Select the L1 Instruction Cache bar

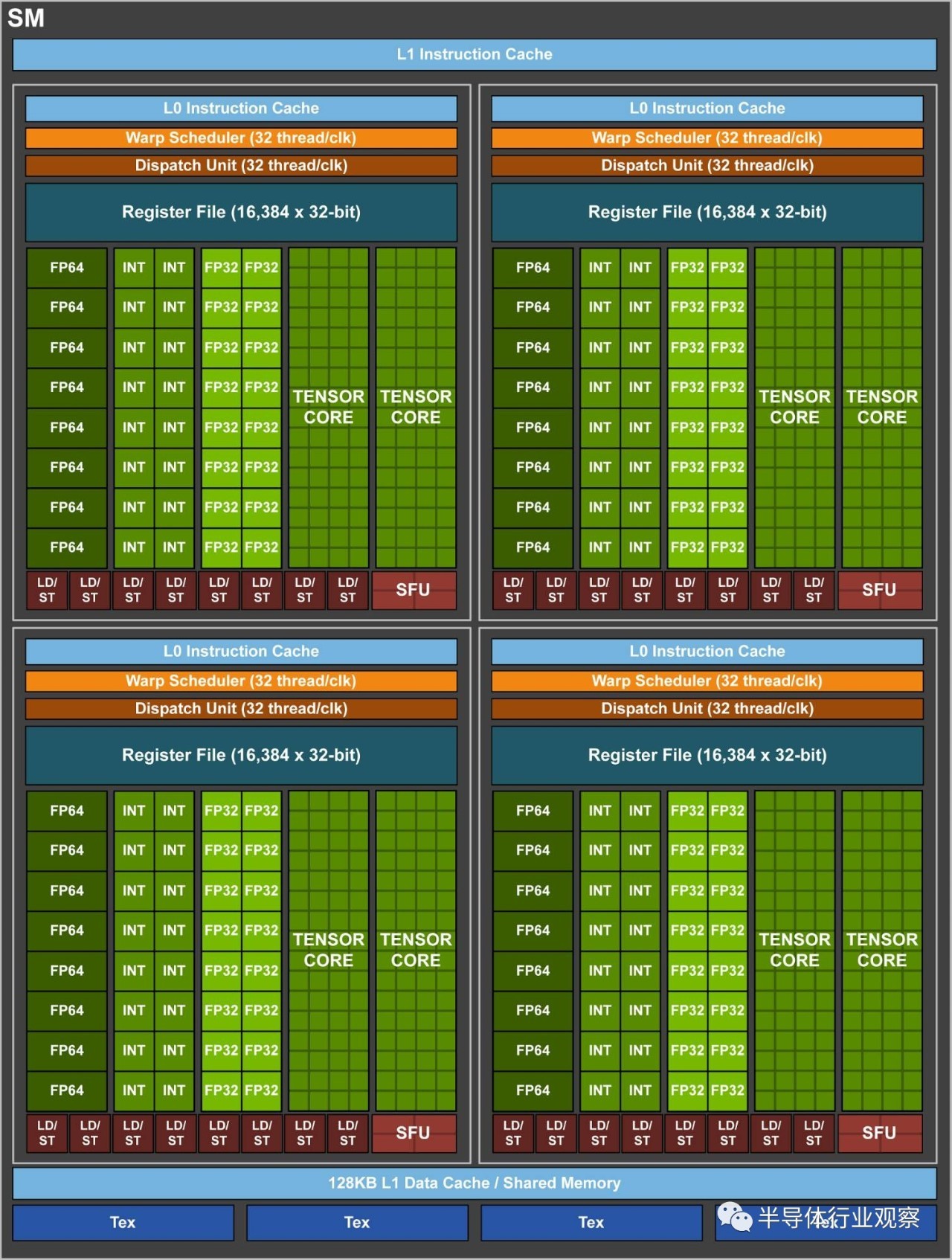pyautogui.click(x=475, y=54)
